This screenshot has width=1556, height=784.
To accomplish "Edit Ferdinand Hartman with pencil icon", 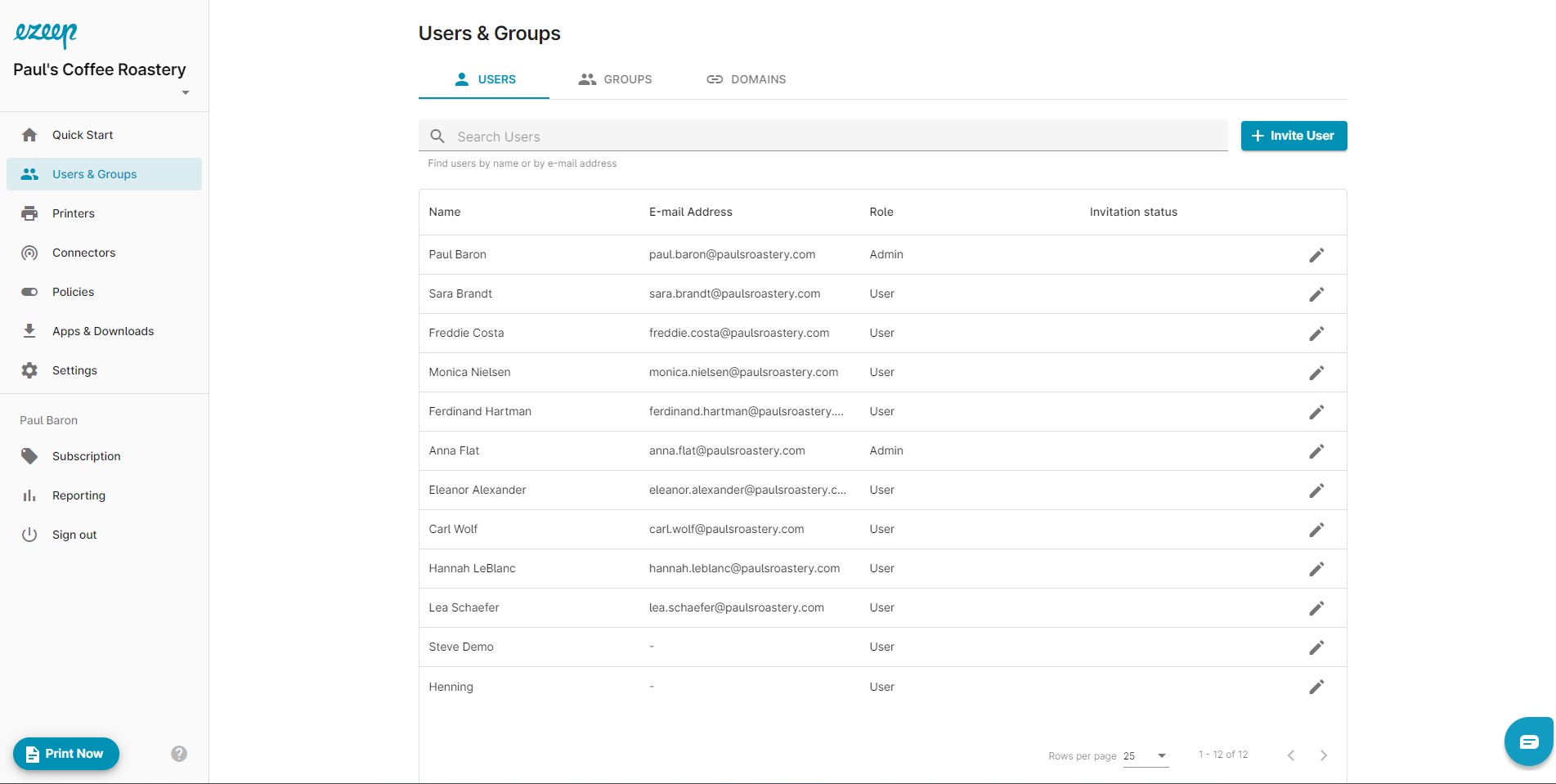I will click(x=1316, y=412).
